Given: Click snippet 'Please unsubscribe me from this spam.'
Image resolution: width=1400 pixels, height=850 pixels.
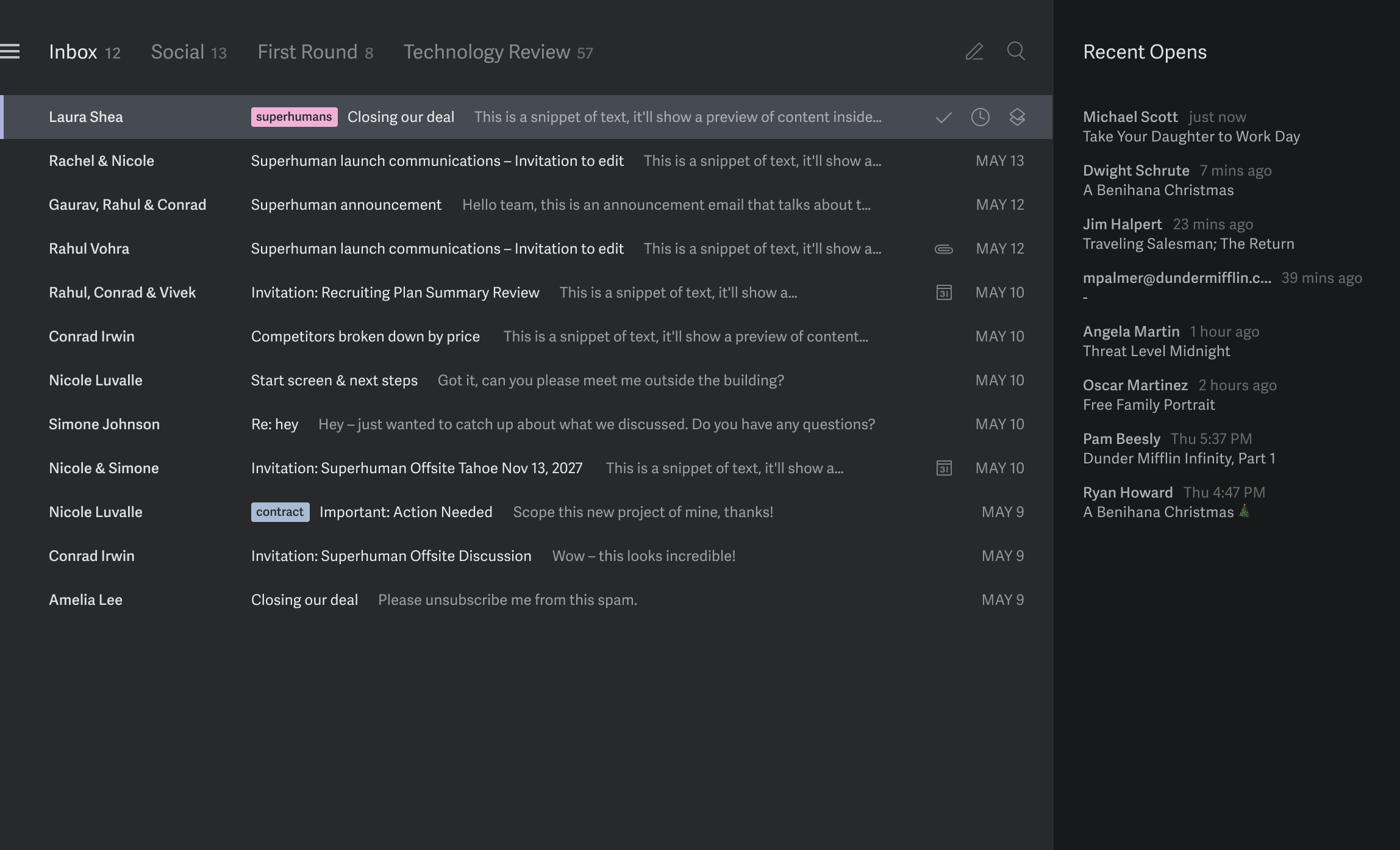Looking at the screenshot, I should [x=507, y=600].
